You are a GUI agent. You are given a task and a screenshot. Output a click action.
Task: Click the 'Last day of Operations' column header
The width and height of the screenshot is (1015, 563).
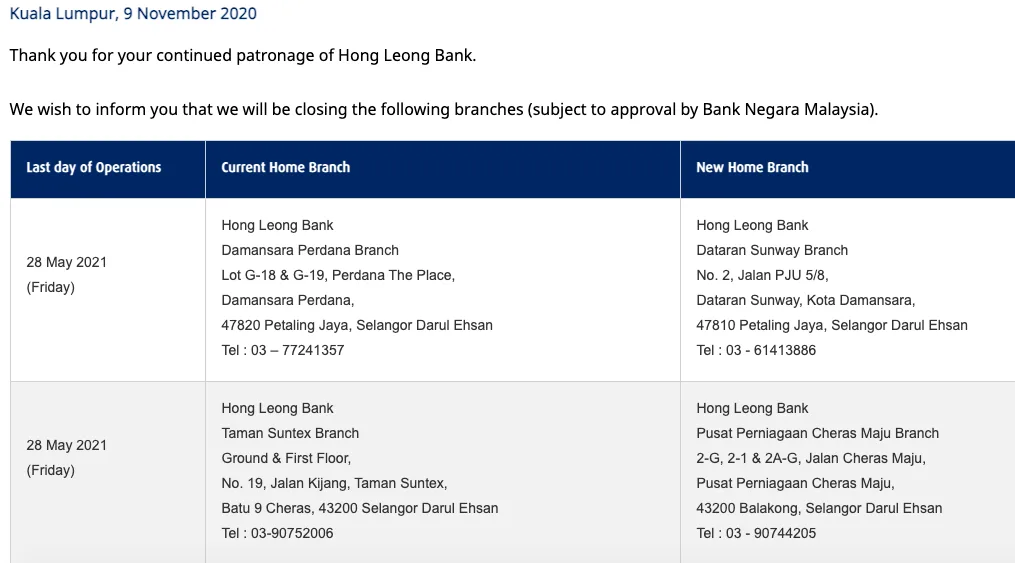coord(94,168)
